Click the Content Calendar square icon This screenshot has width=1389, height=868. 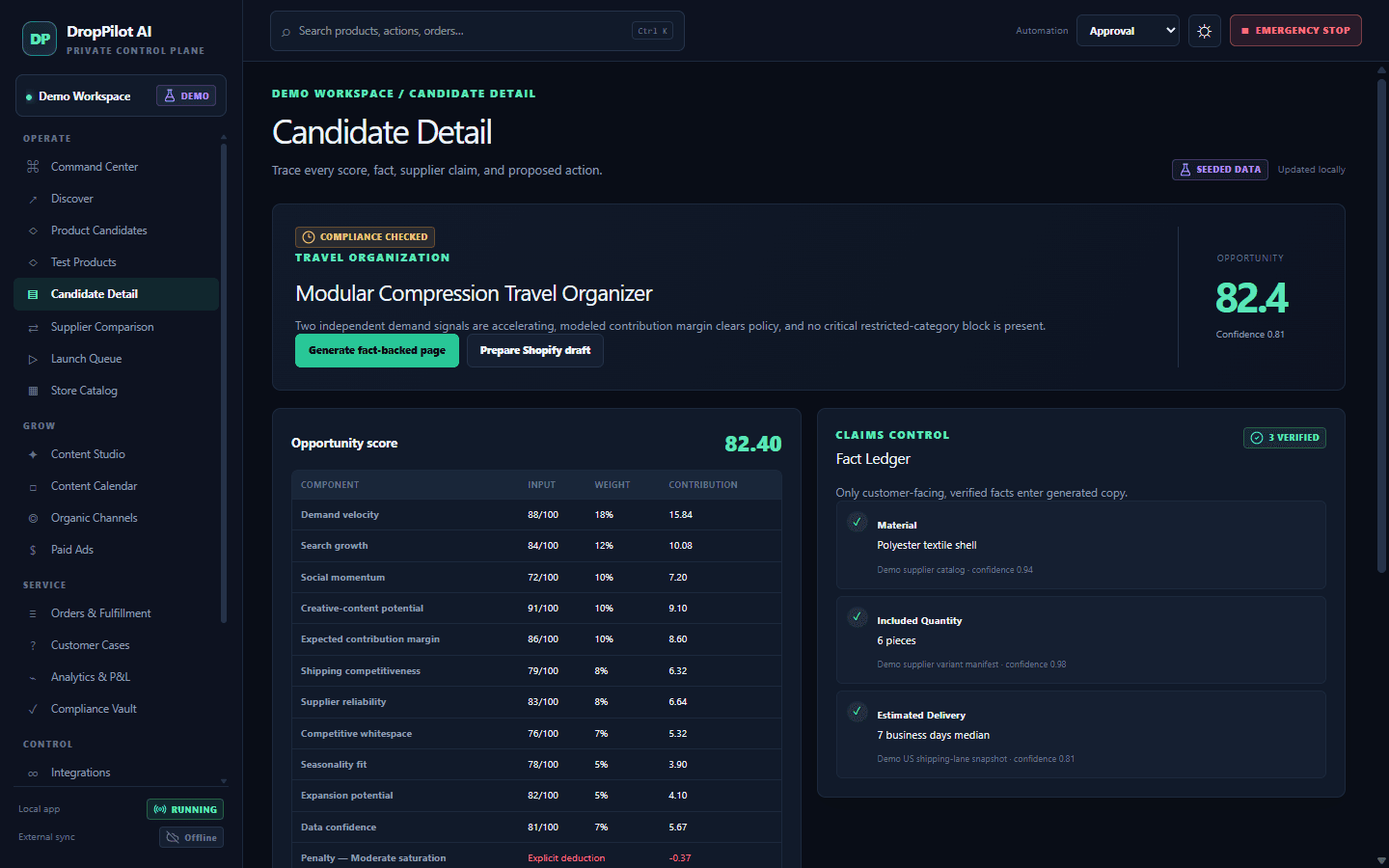point(33,486)
